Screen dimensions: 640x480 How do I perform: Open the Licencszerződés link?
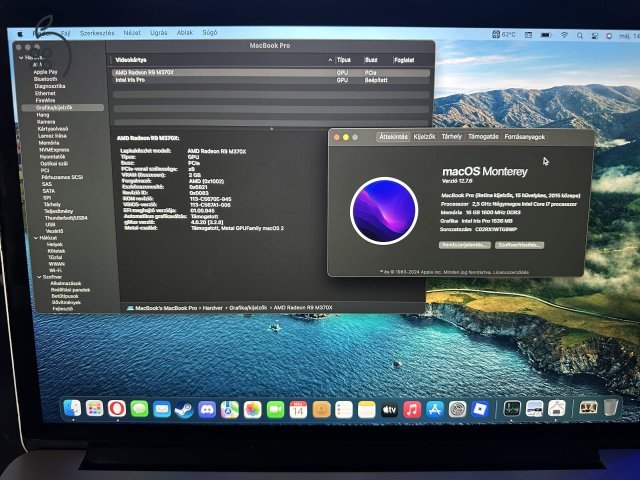tap(511, 272)
